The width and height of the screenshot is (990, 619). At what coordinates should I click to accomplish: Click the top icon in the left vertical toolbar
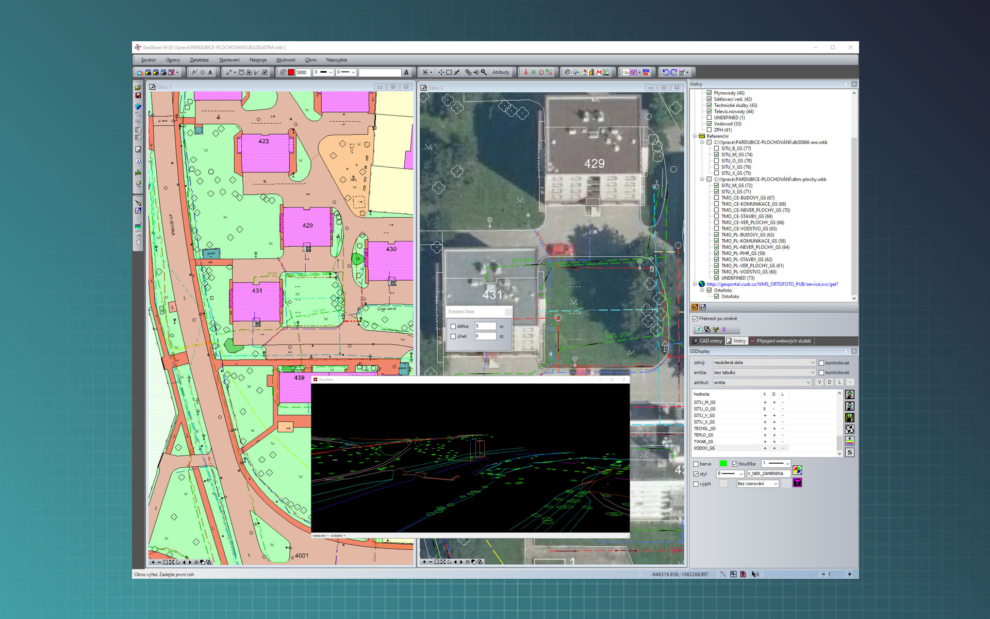point(138,87)
